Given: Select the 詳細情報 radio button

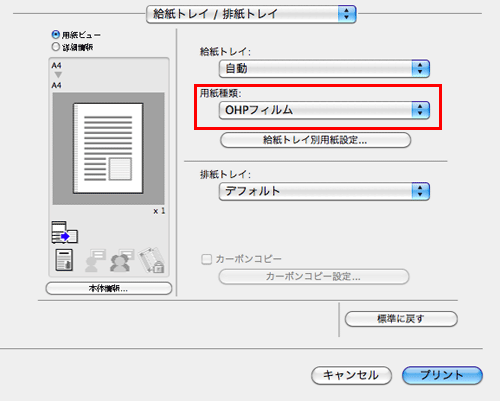Looking at the screenshot, I should 55,47.
